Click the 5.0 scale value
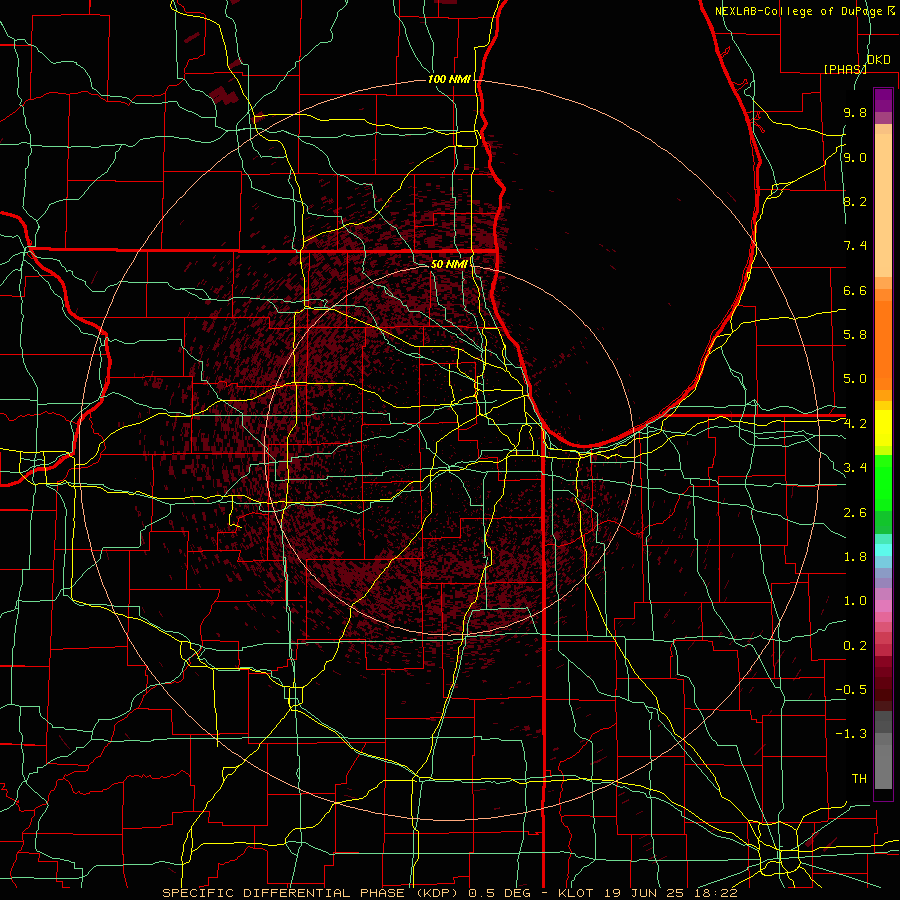The width and height of the screenshot is (900, 900). point(855,379)
